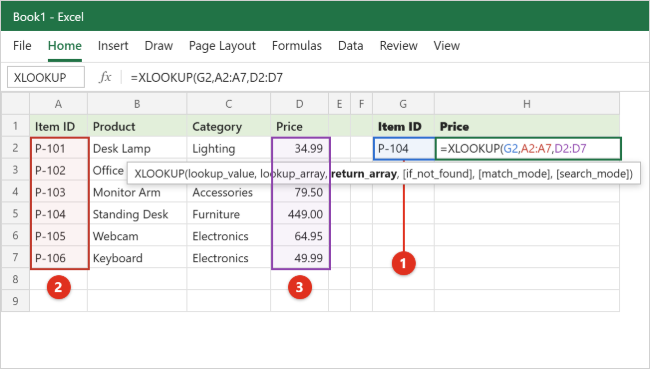Click the 'Standing Desk' product cell
Image resolution: width=650 pixels, height=369 pixels.
[137, 214]
